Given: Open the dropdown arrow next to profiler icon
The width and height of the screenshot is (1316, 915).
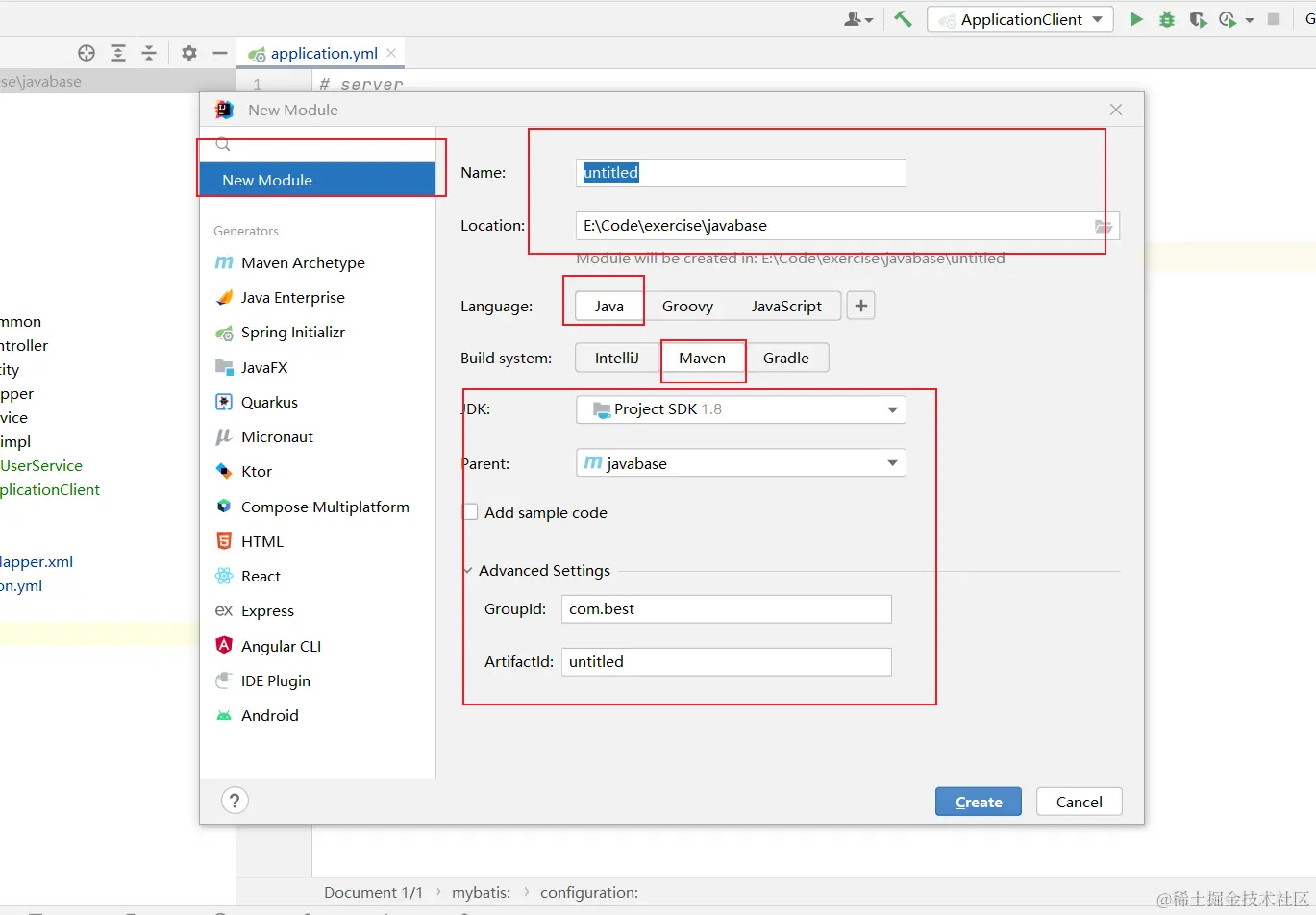Looking at the screenshot, I should (x=1249, y=19).
